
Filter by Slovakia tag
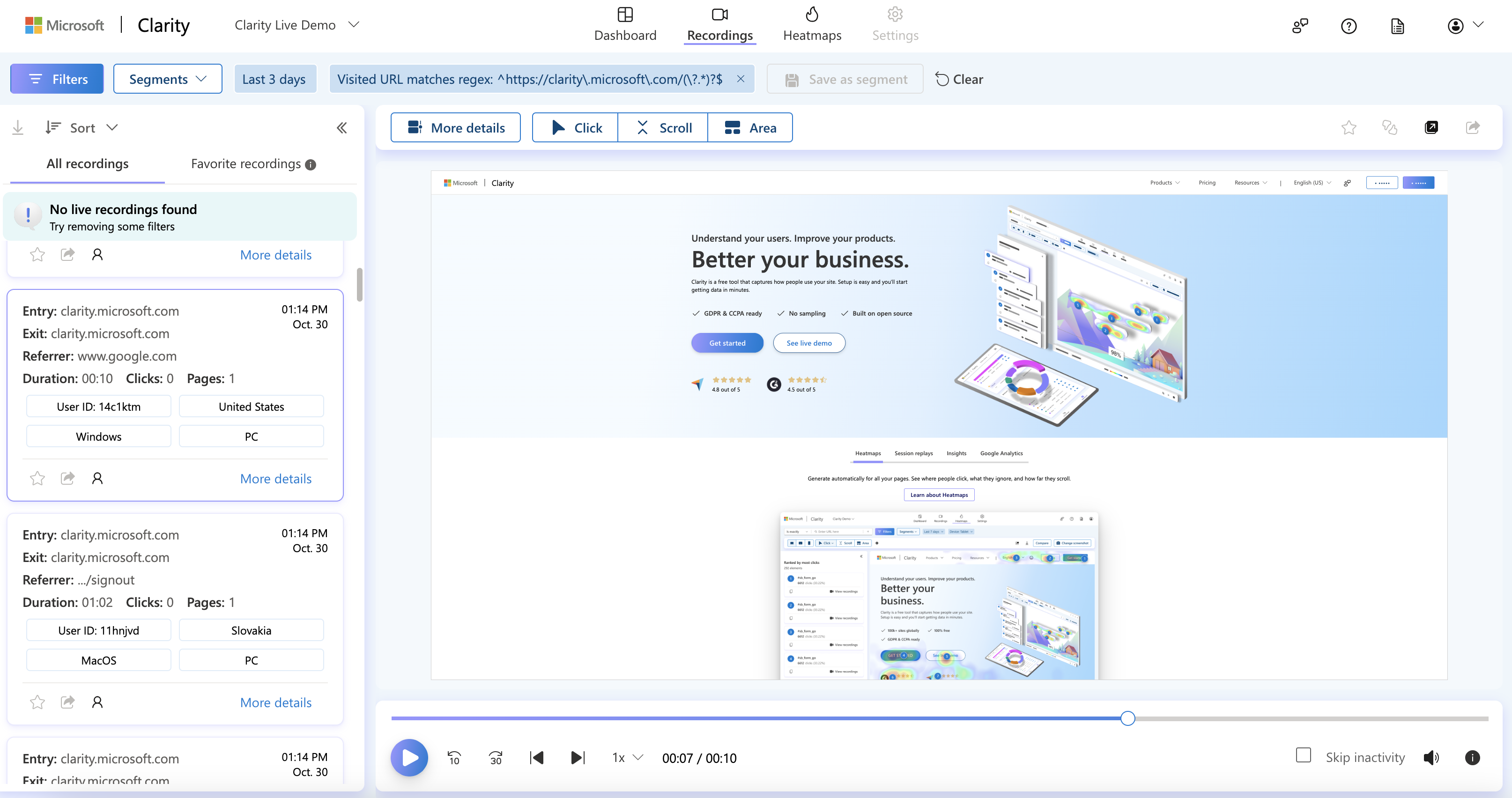251,630
